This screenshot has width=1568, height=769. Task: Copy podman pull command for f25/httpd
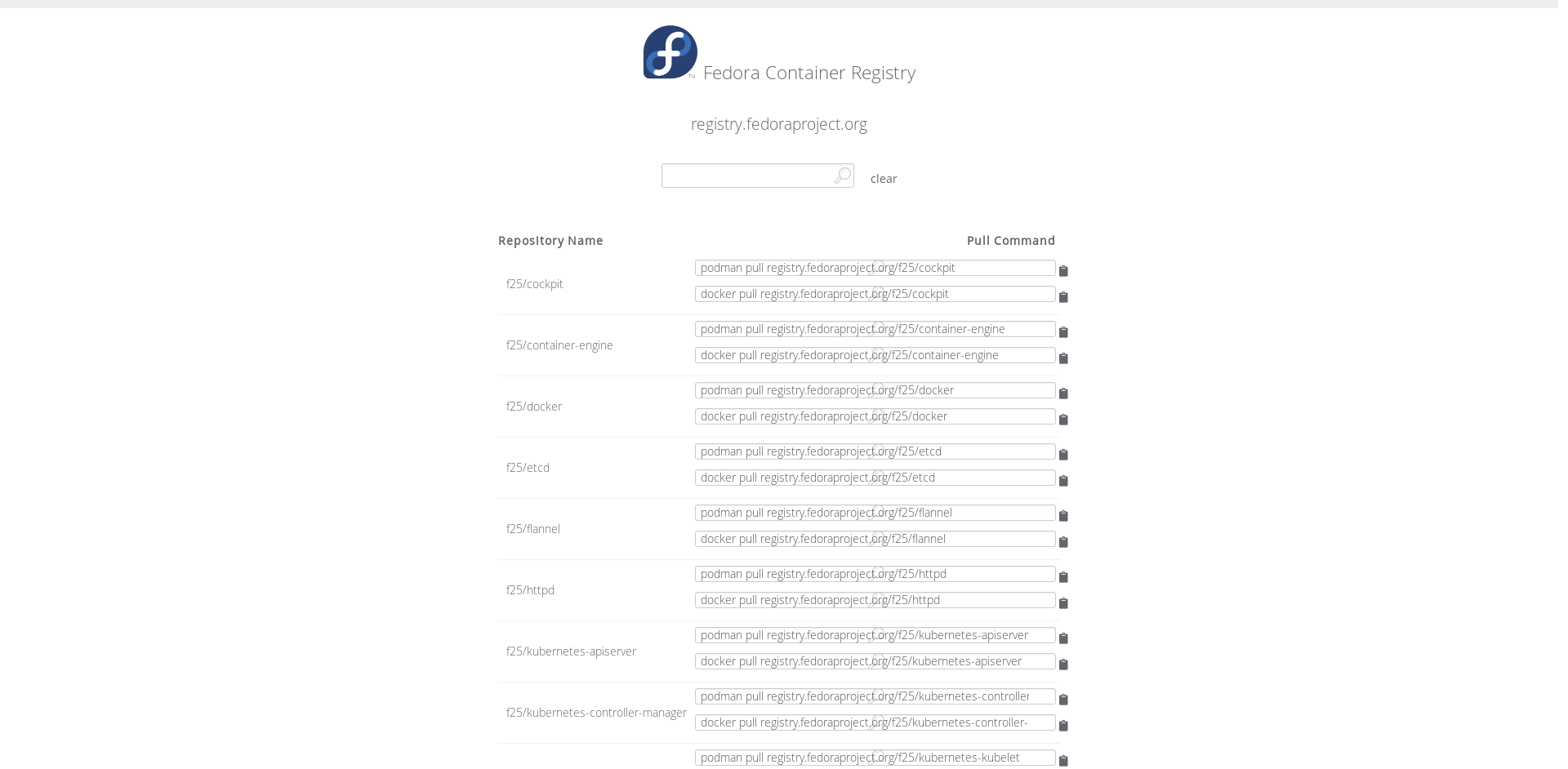pyautogui.click(x=1063, y=577)
